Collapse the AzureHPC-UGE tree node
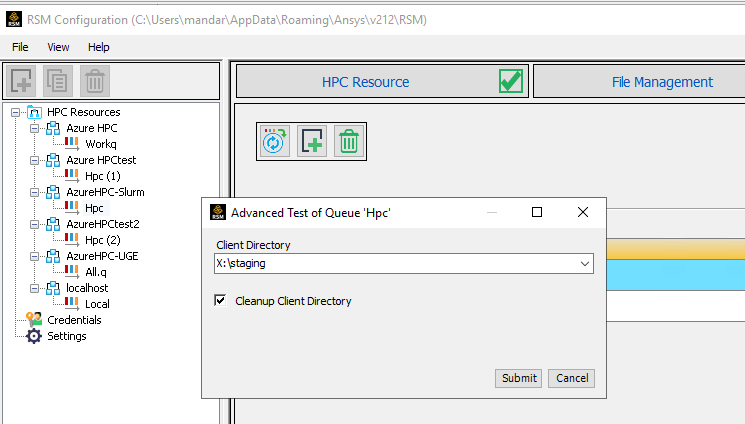This screenshot has height=424, width=745. pyautogui.click(x=34, y=256)
